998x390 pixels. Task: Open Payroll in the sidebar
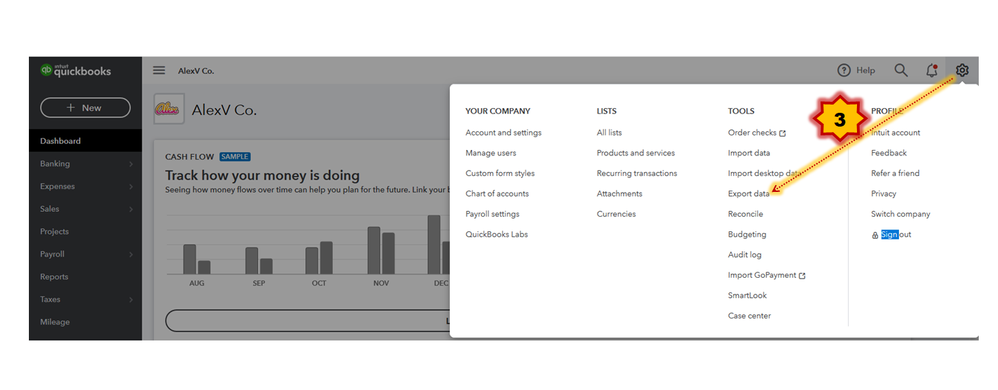tap(52, 254)
